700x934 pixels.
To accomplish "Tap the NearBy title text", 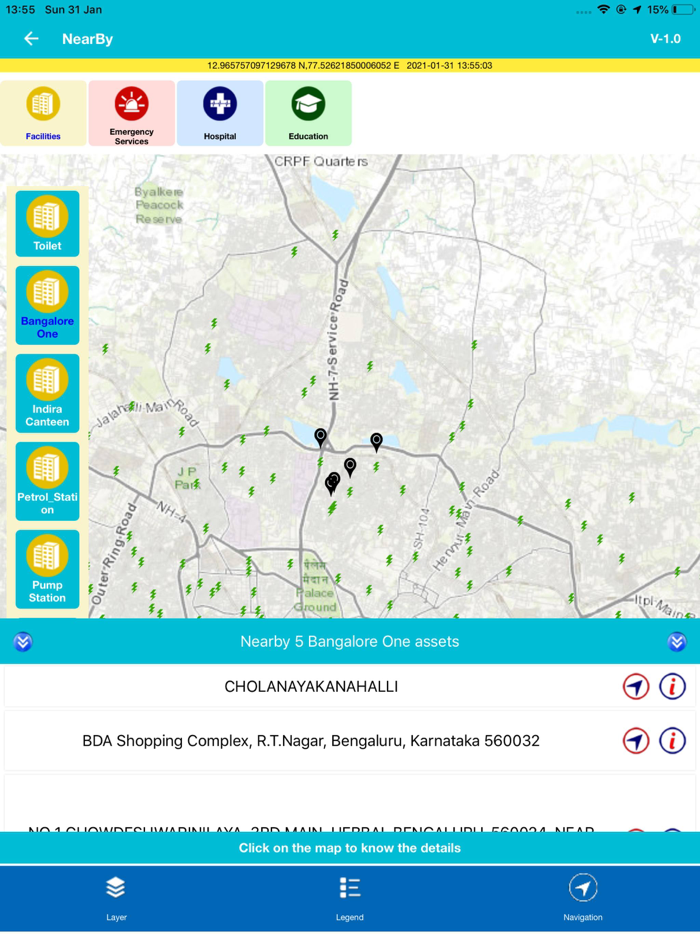I will (88, 39).
